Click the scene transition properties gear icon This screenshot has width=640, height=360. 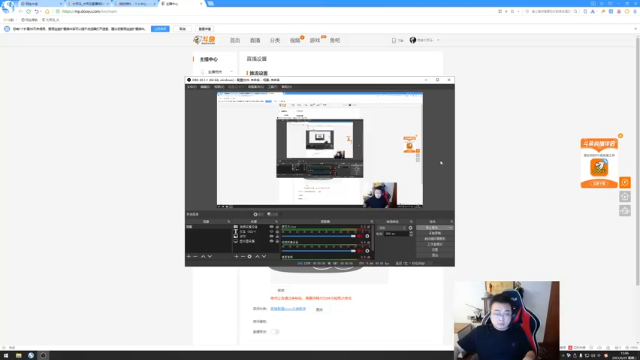410,228
